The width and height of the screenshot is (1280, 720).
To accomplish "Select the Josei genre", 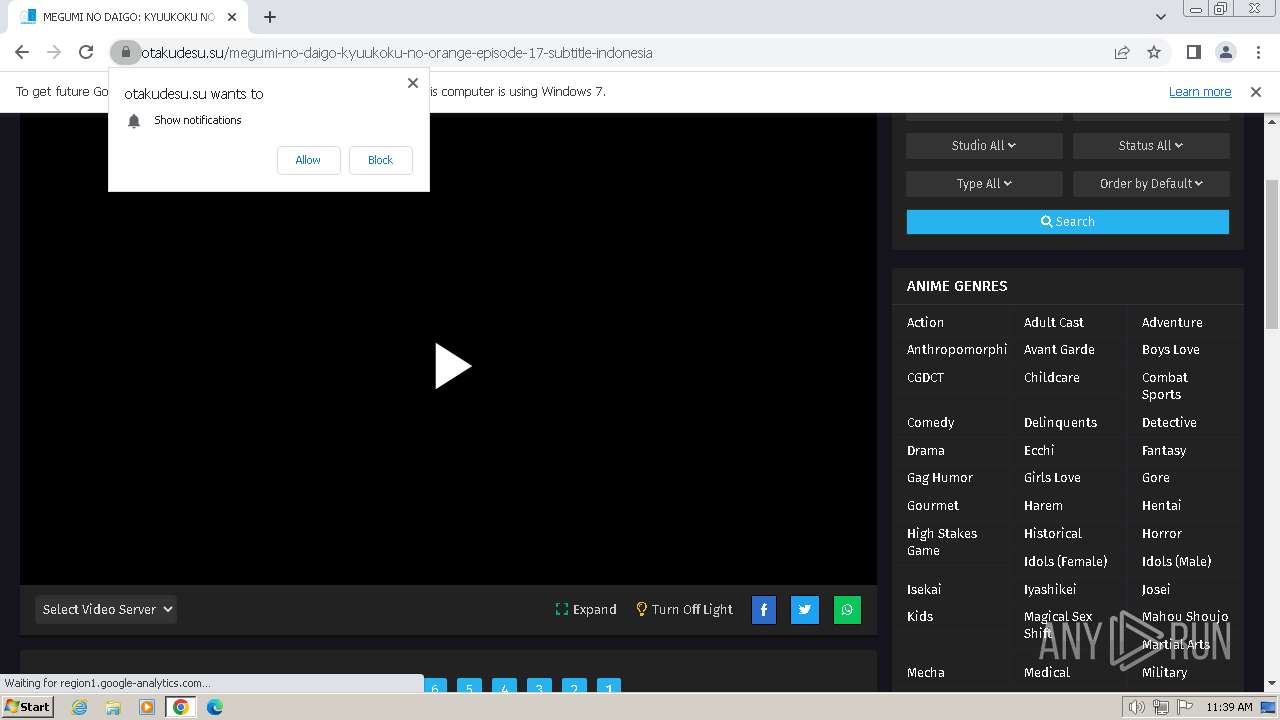I will 1156,589.
